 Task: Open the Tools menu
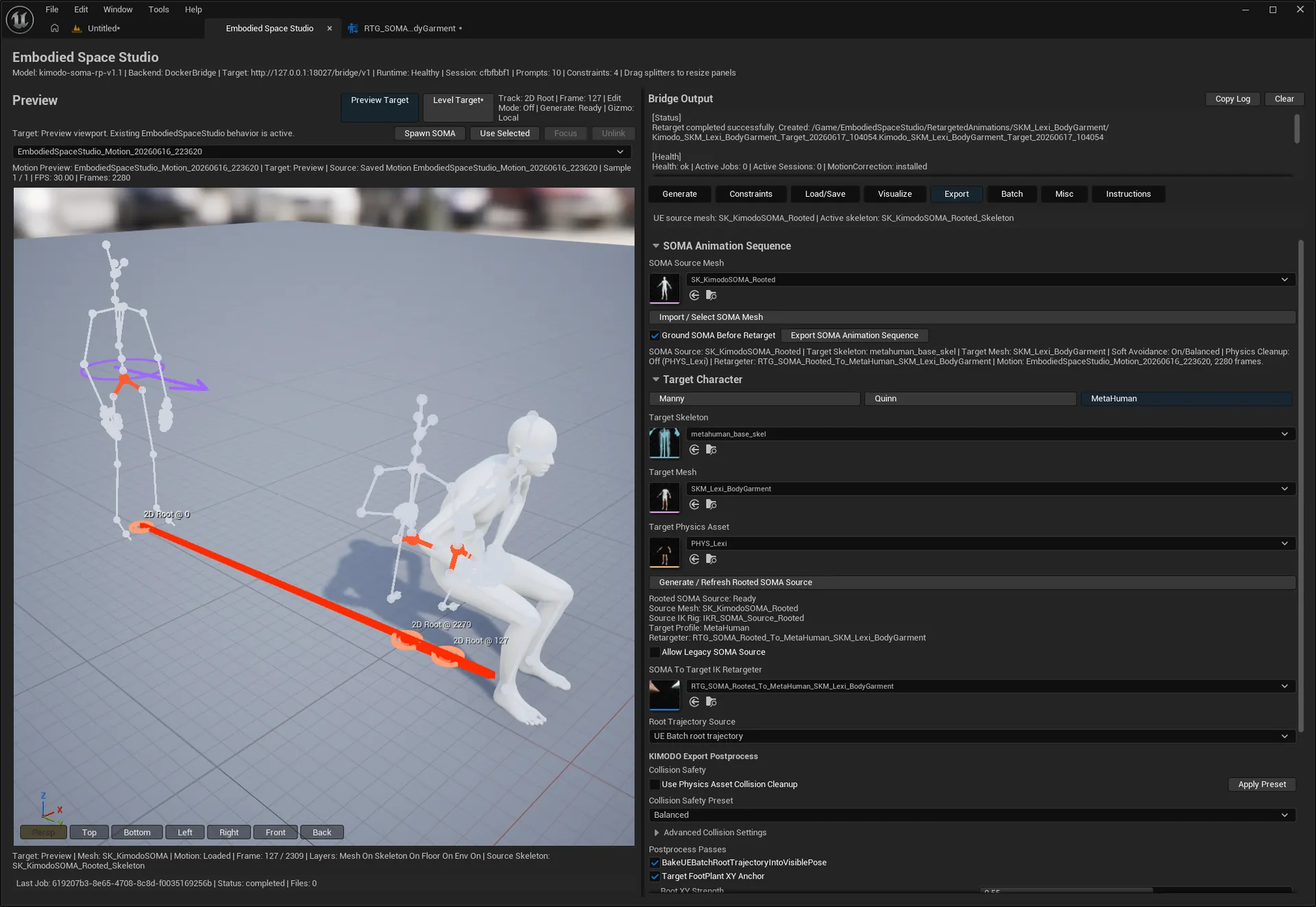158,10
